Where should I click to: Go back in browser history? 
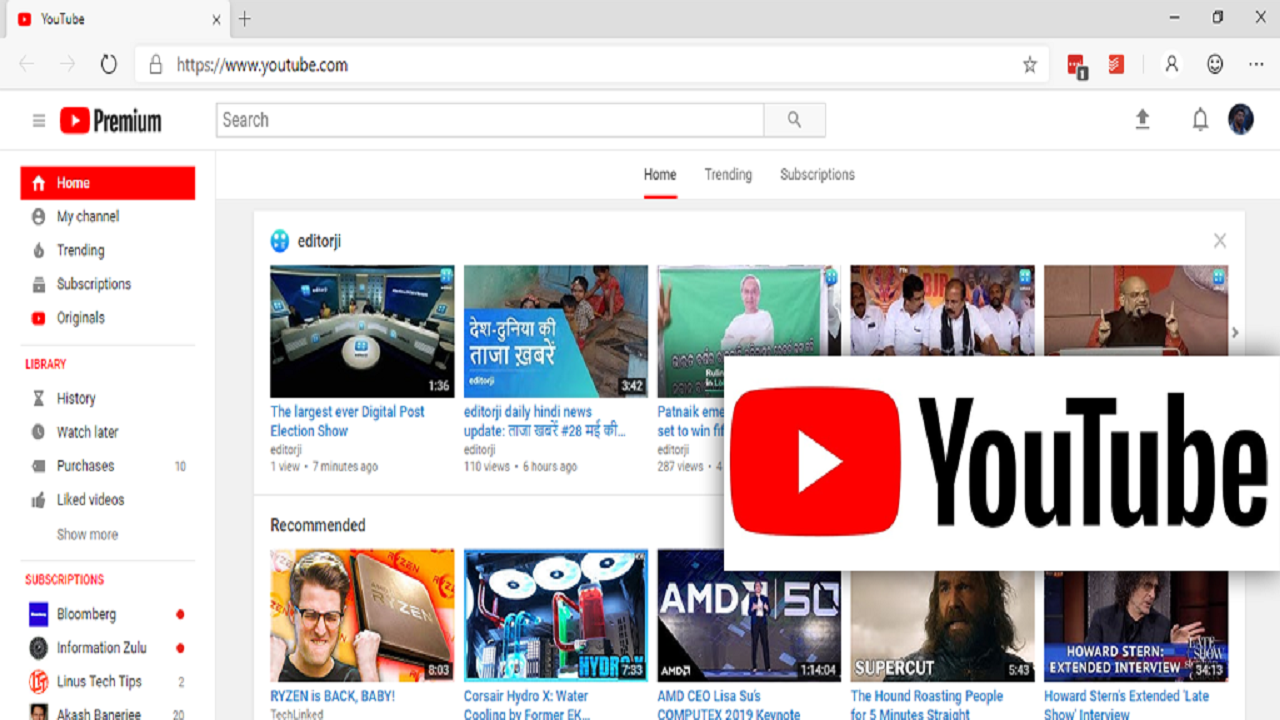click(x=27, y=65)
